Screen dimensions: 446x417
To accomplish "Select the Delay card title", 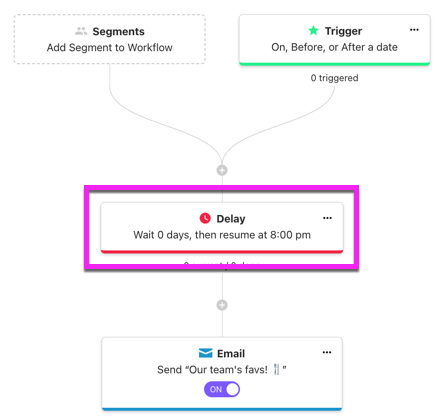I will [x=231, y=219].
